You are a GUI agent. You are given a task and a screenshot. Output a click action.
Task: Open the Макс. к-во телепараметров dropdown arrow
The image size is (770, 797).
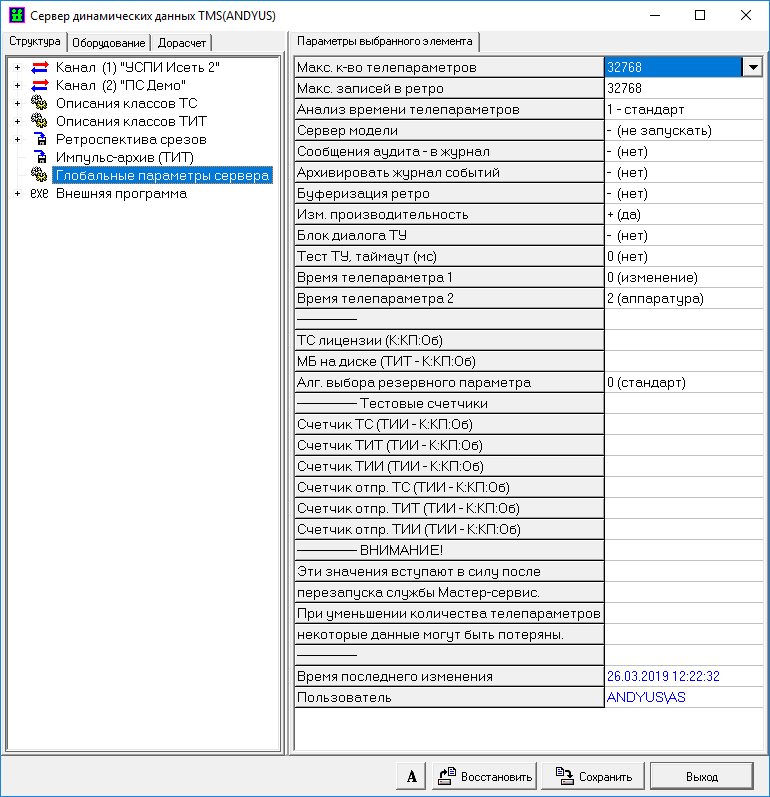(x=752, y=67)
